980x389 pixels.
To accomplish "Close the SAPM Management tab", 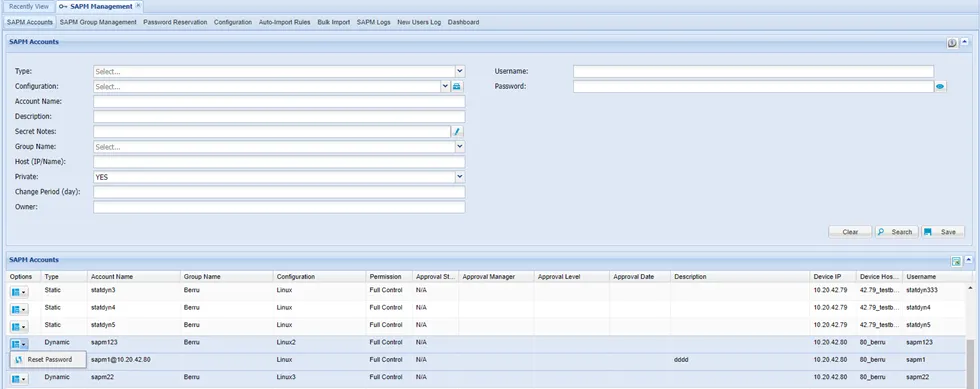I will coord(138,6).
